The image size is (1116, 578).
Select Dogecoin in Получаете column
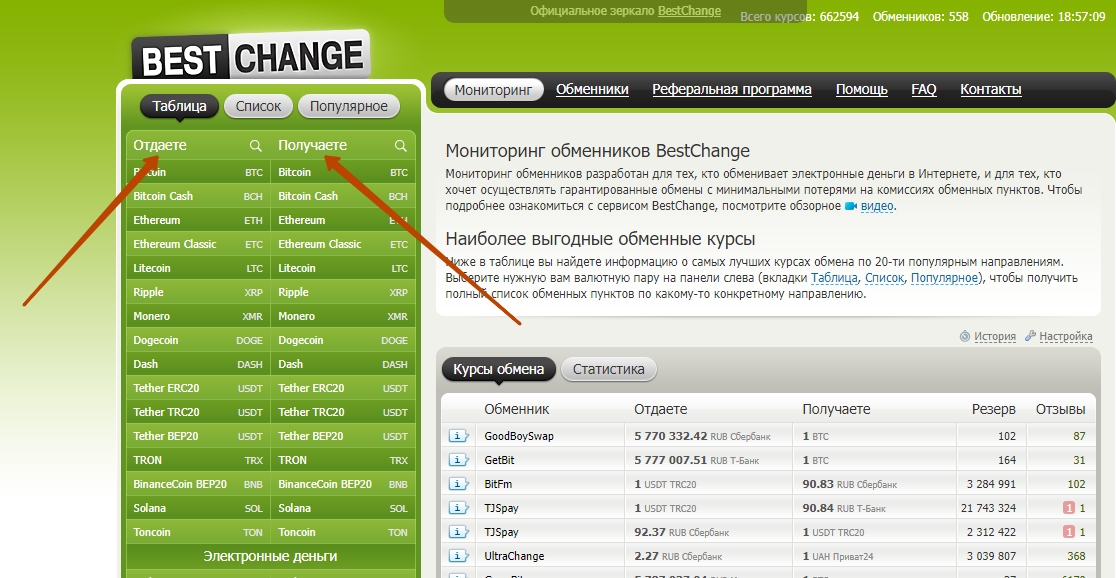[343, 340]
